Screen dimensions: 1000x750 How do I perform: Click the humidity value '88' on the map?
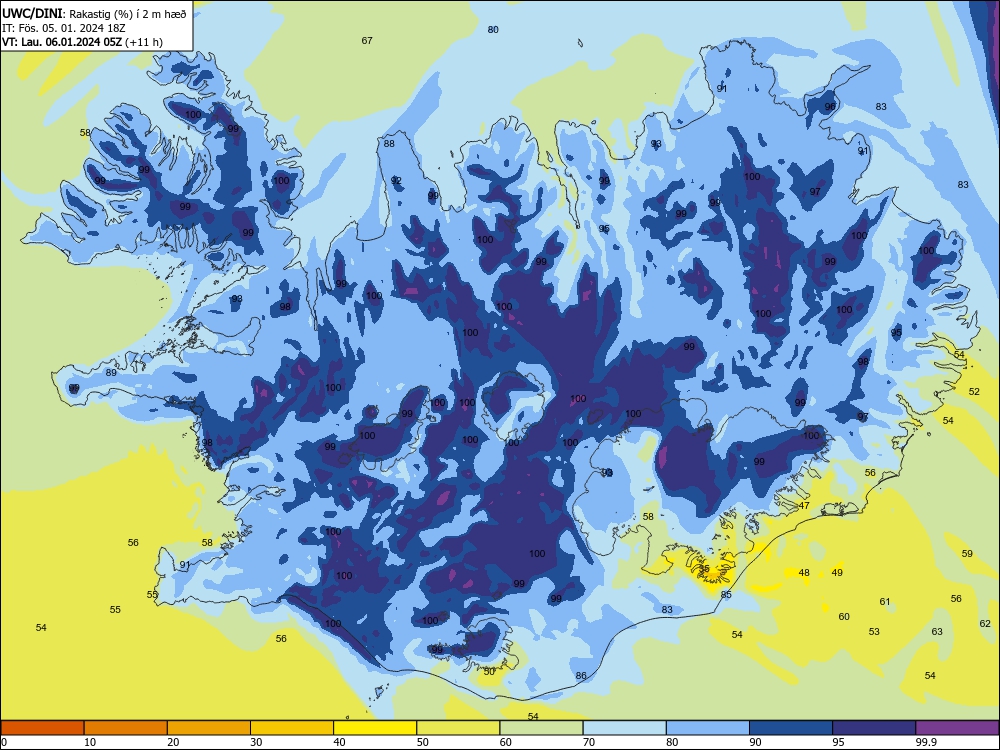(389, 143)
